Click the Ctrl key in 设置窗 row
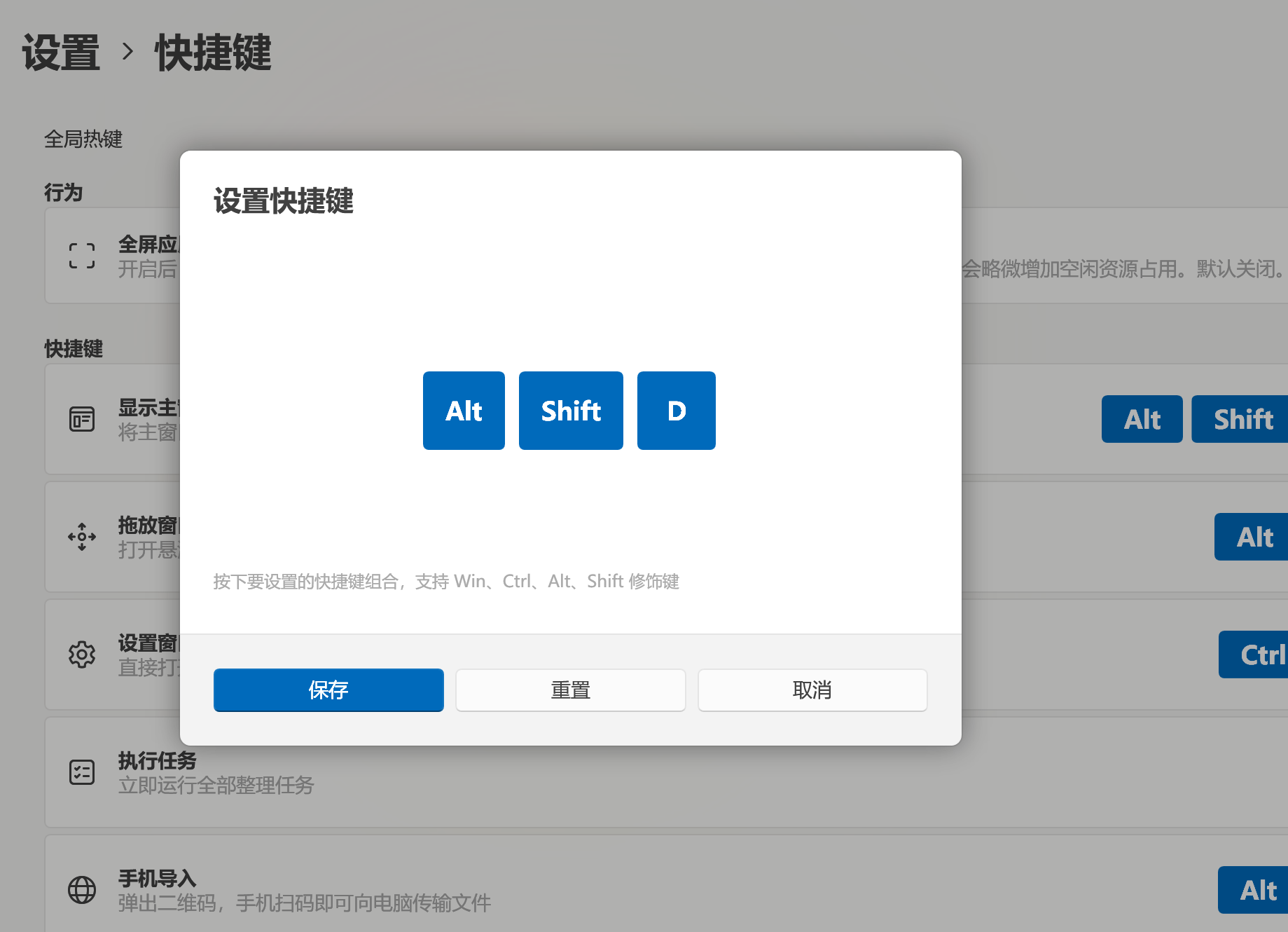This screenshot has width=1288, height=932. pos(1253,655)
